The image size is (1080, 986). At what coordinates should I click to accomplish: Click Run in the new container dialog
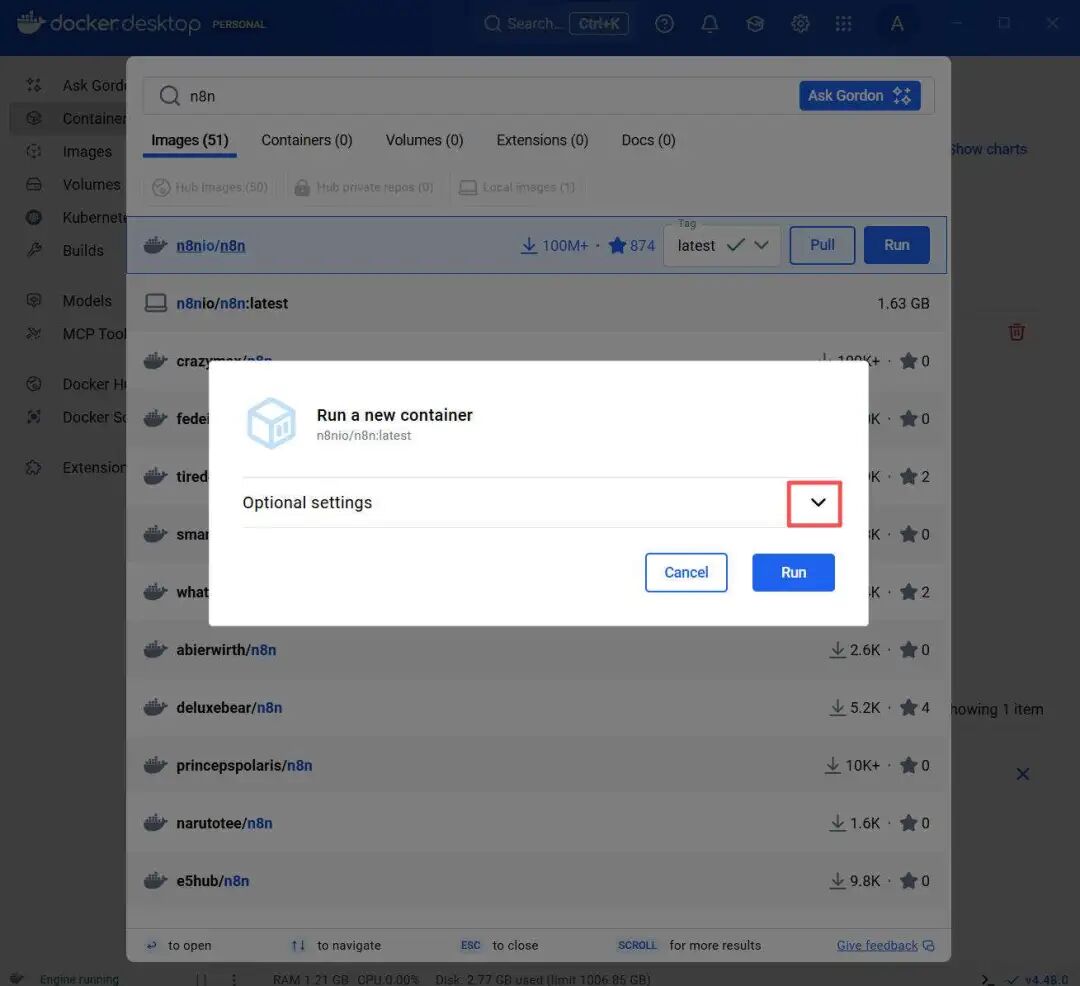pyautogui.click(x=793, y=572)
